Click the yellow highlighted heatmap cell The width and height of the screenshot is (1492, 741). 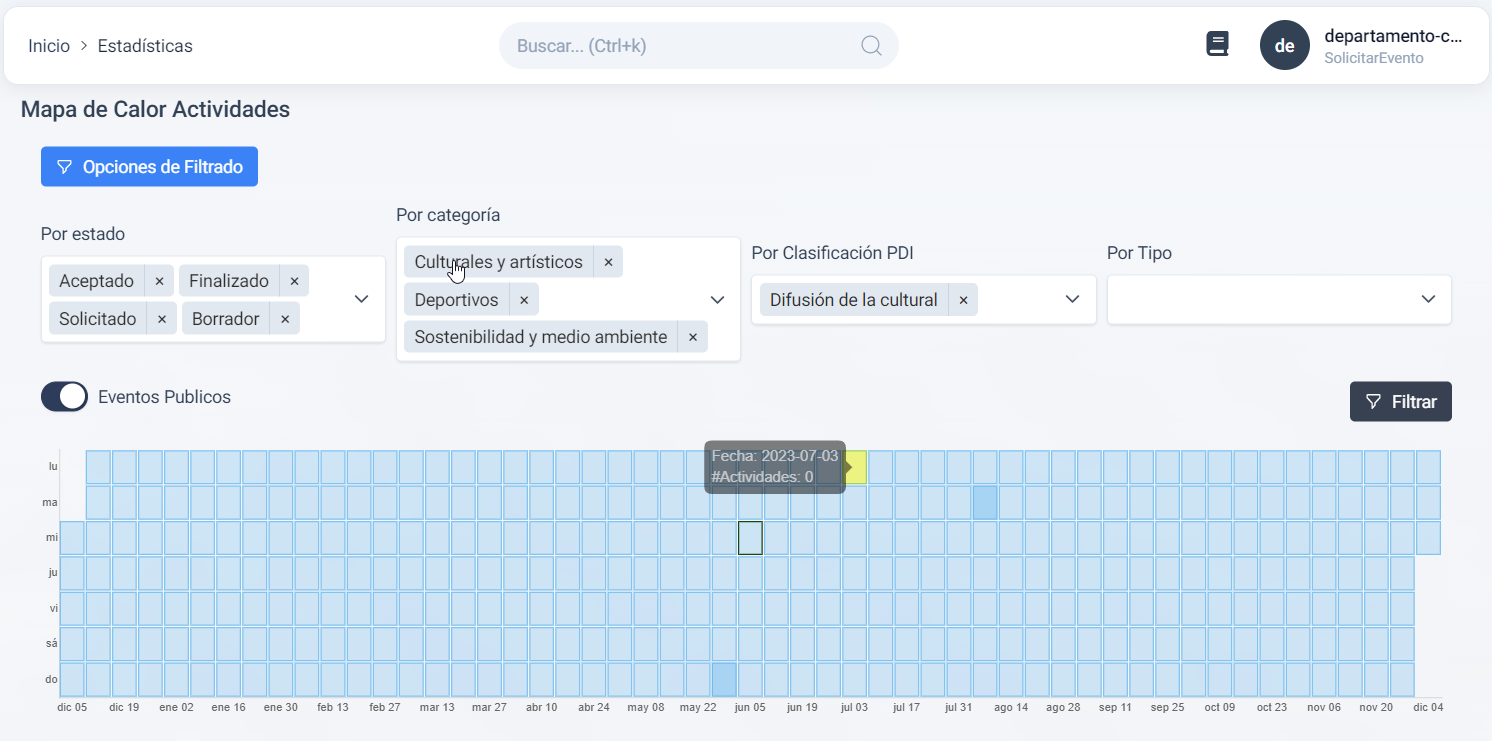[x=856, y=467]
